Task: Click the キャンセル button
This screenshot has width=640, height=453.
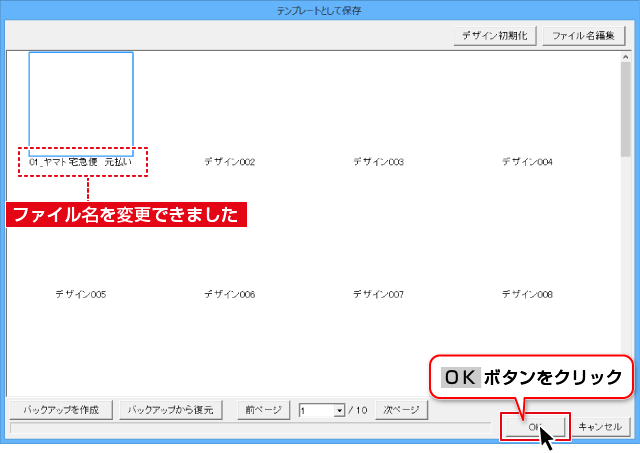Action: 600,427
